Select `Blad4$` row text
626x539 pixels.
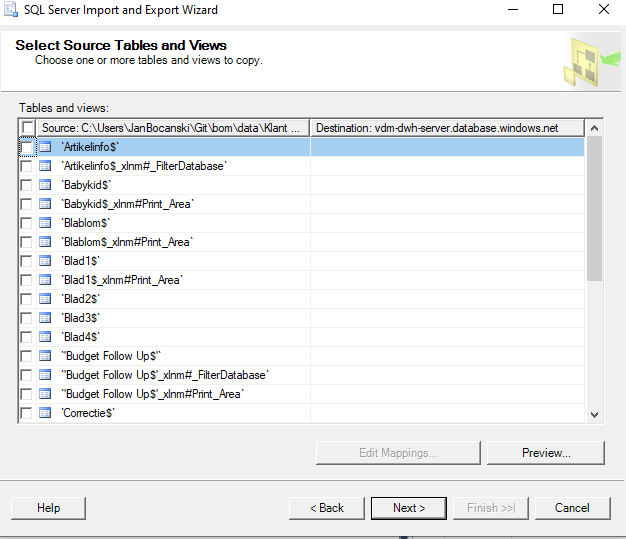tap(80, 337)
